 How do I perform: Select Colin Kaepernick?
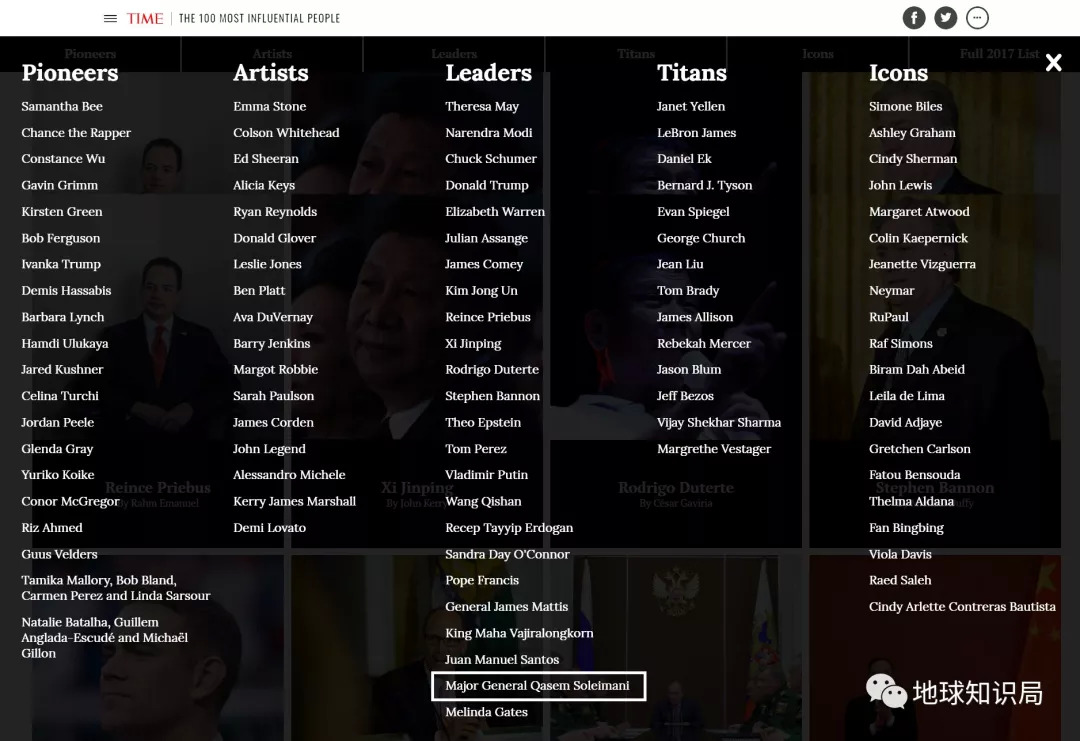[x=918, y=238]
